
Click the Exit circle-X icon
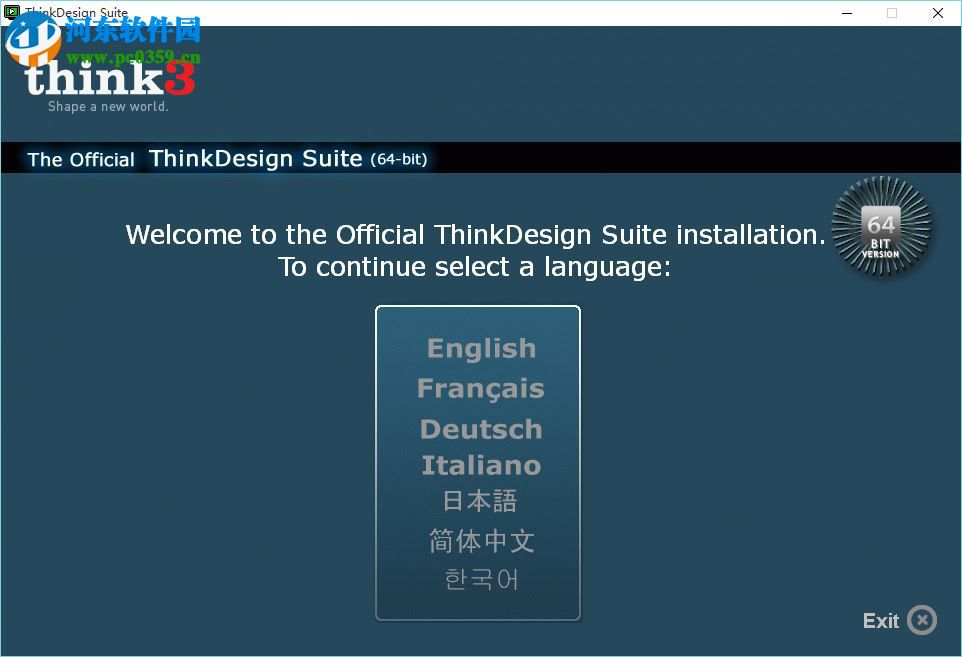coord(922,620)
